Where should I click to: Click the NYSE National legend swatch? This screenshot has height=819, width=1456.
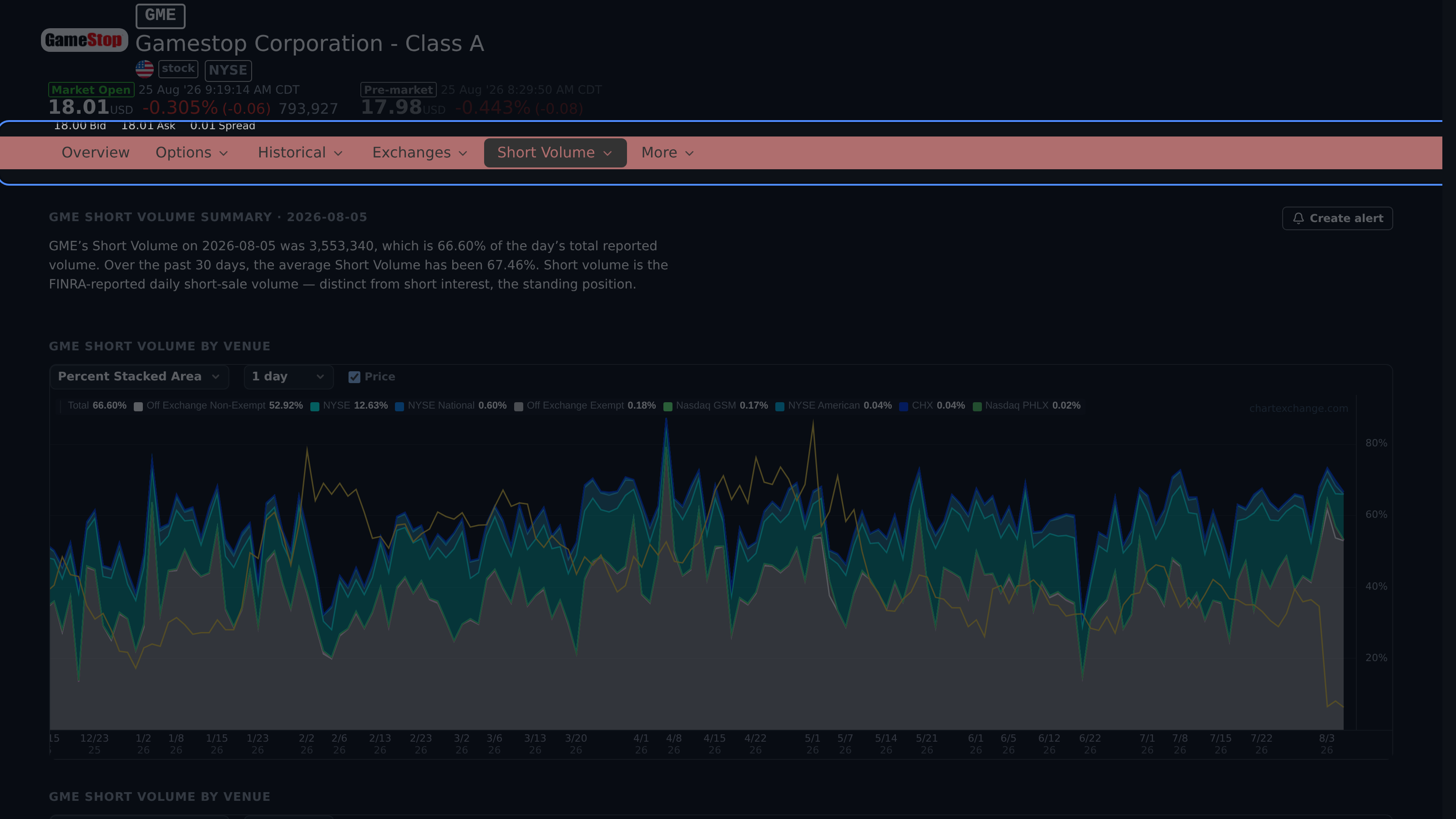coord(399,406)
